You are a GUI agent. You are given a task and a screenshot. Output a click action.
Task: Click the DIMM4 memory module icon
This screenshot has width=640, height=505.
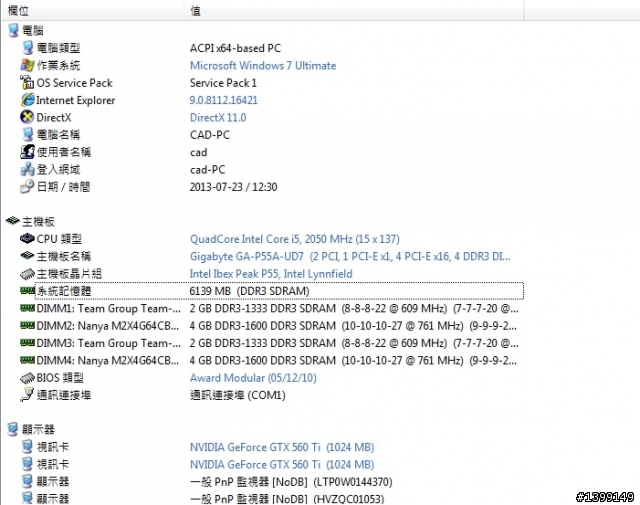click(27, 360)
